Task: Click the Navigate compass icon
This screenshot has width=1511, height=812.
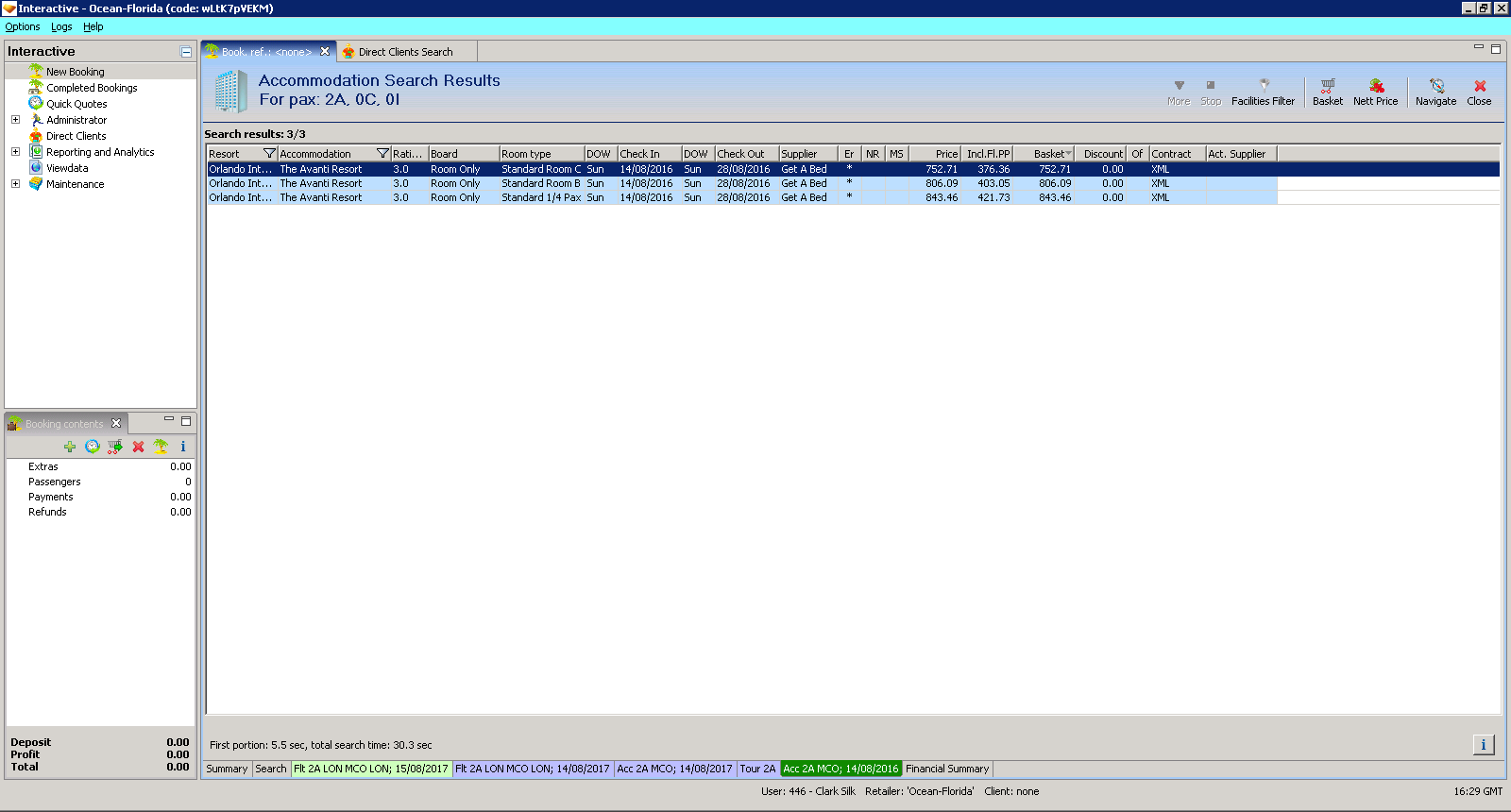Action: [1436, 85]
